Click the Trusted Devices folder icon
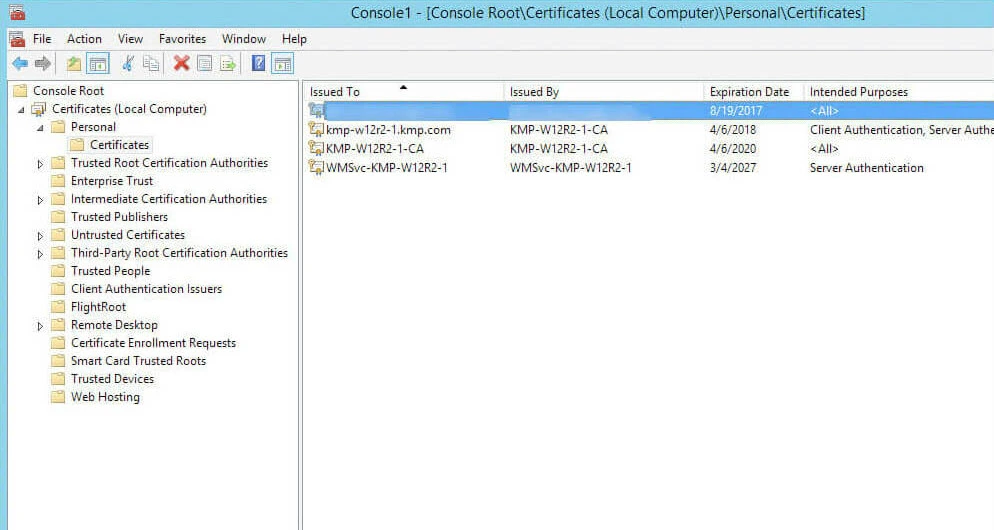This screenshot has width=994, height=530. point(58,379)
